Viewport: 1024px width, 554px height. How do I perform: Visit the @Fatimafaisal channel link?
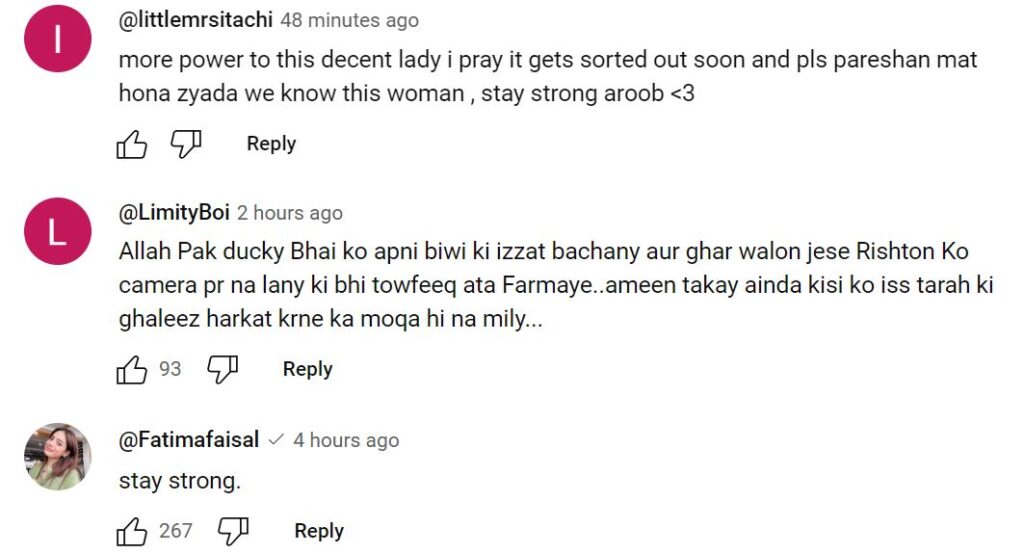(189, 440)
